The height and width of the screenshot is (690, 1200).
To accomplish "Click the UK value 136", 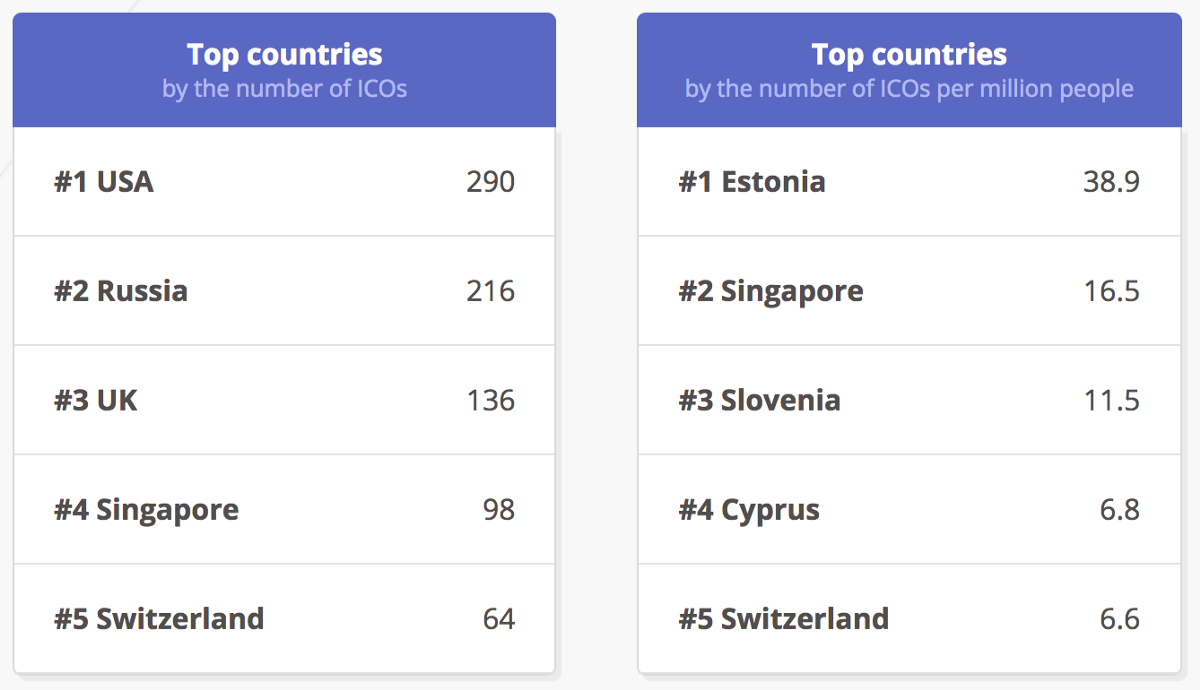I will (x=490, y=401).
